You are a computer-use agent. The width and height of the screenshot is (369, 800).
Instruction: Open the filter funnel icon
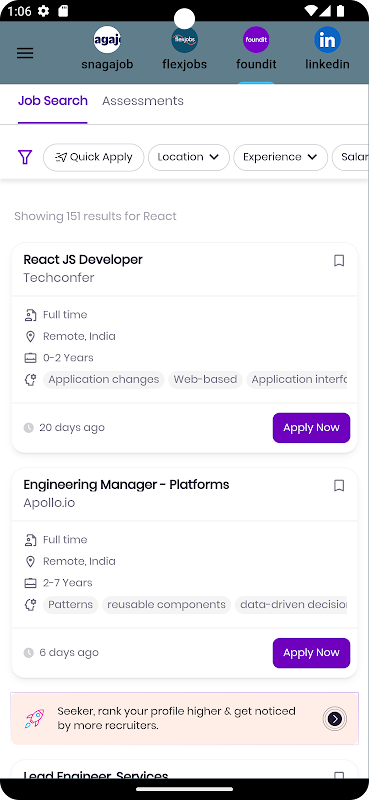tap(24, 157)
